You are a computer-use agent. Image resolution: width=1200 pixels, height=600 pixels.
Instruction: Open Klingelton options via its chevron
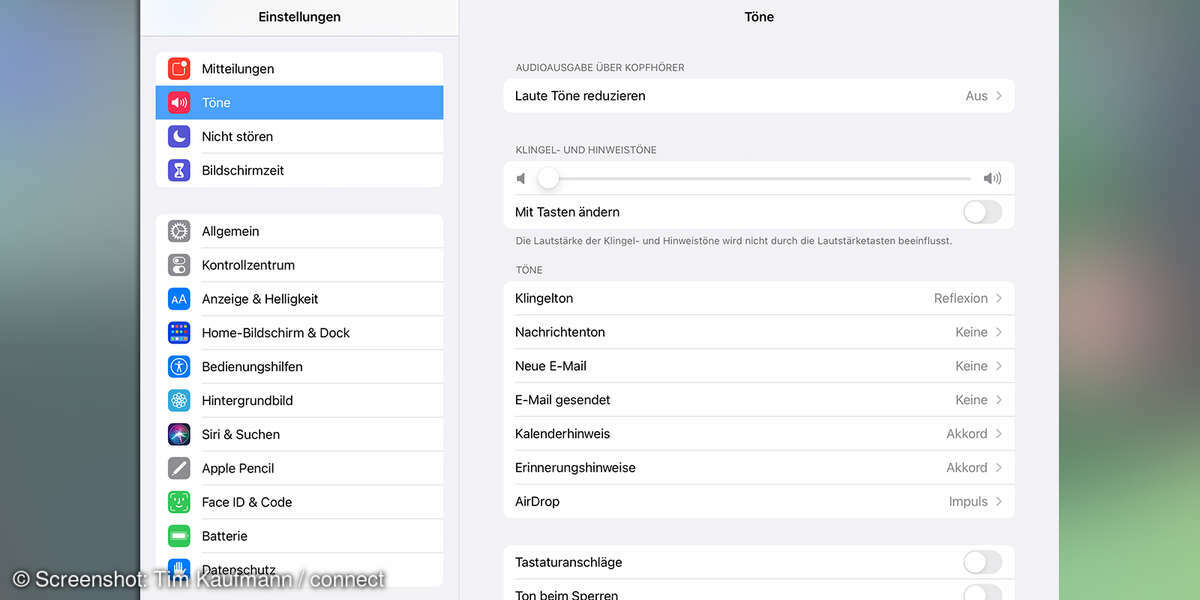coord(998,298)
